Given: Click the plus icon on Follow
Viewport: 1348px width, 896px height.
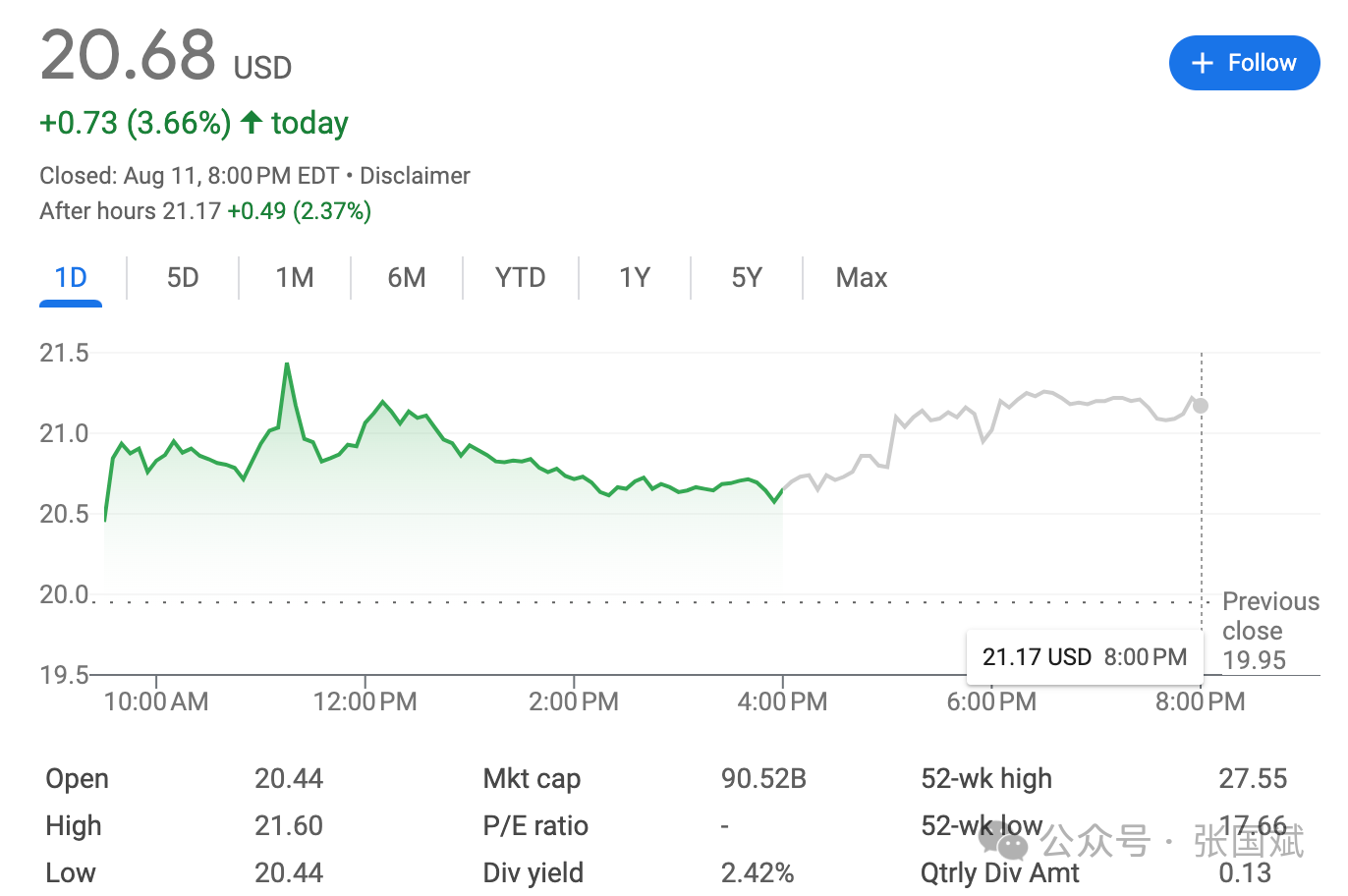Looking at the screenshot, I should coord(1202,63).
